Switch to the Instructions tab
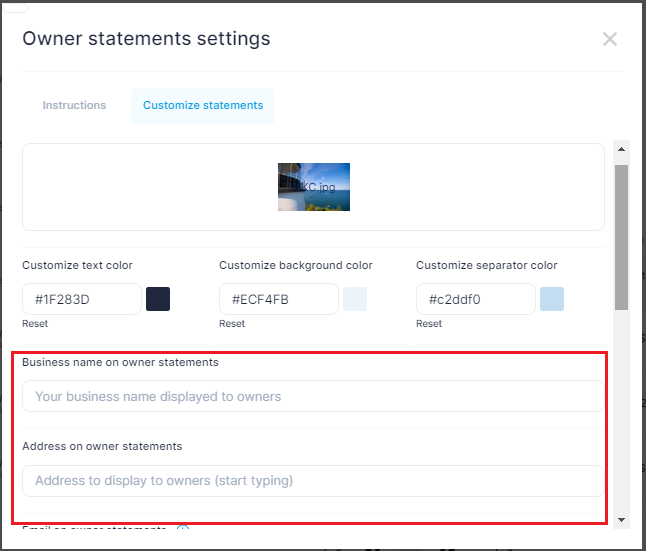646x551 pixels. (74, 105)
